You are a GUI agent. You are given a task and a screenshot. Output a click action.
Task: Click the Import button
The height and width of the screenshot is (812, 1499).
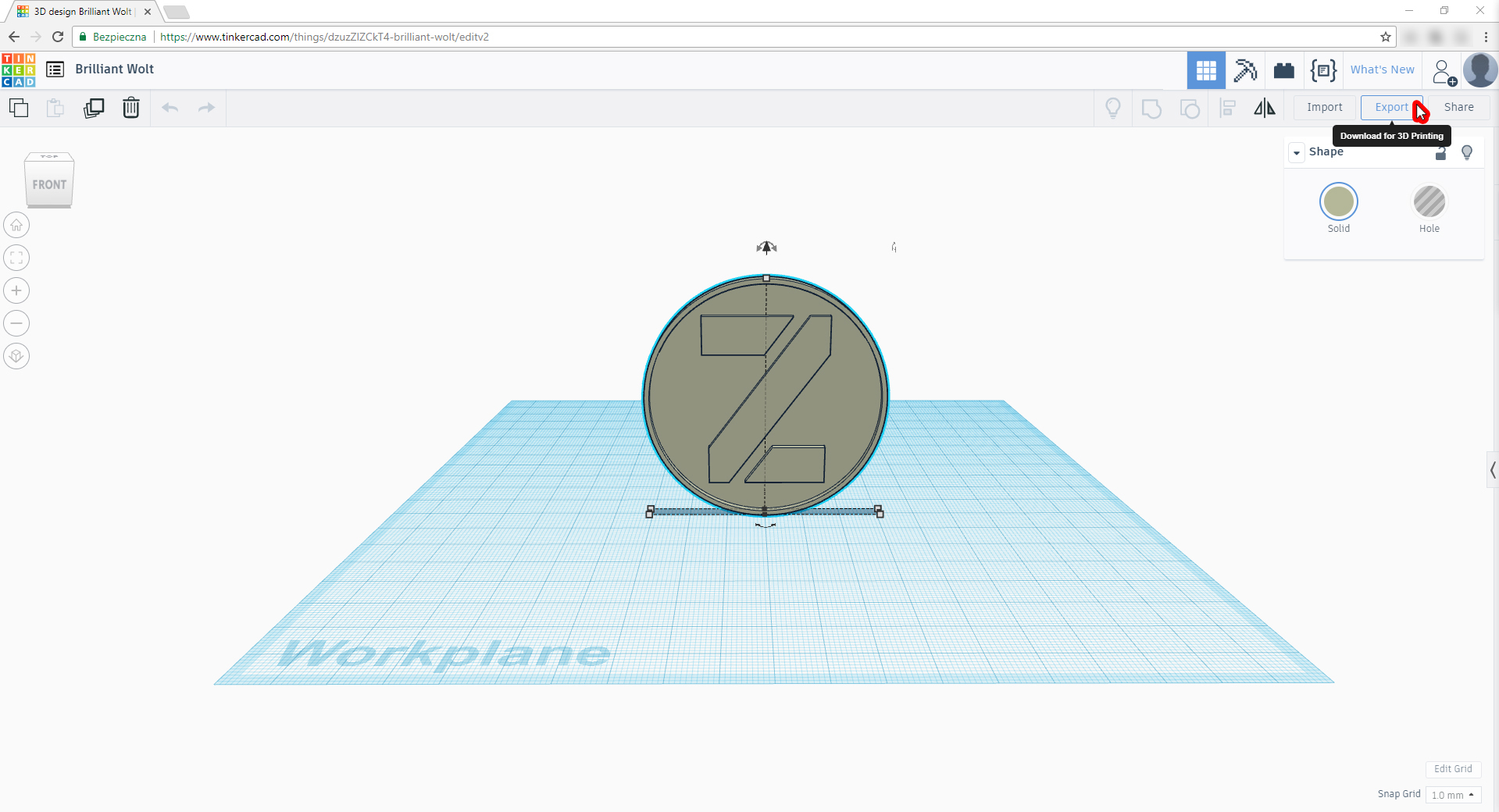(x=1324, y=108)
